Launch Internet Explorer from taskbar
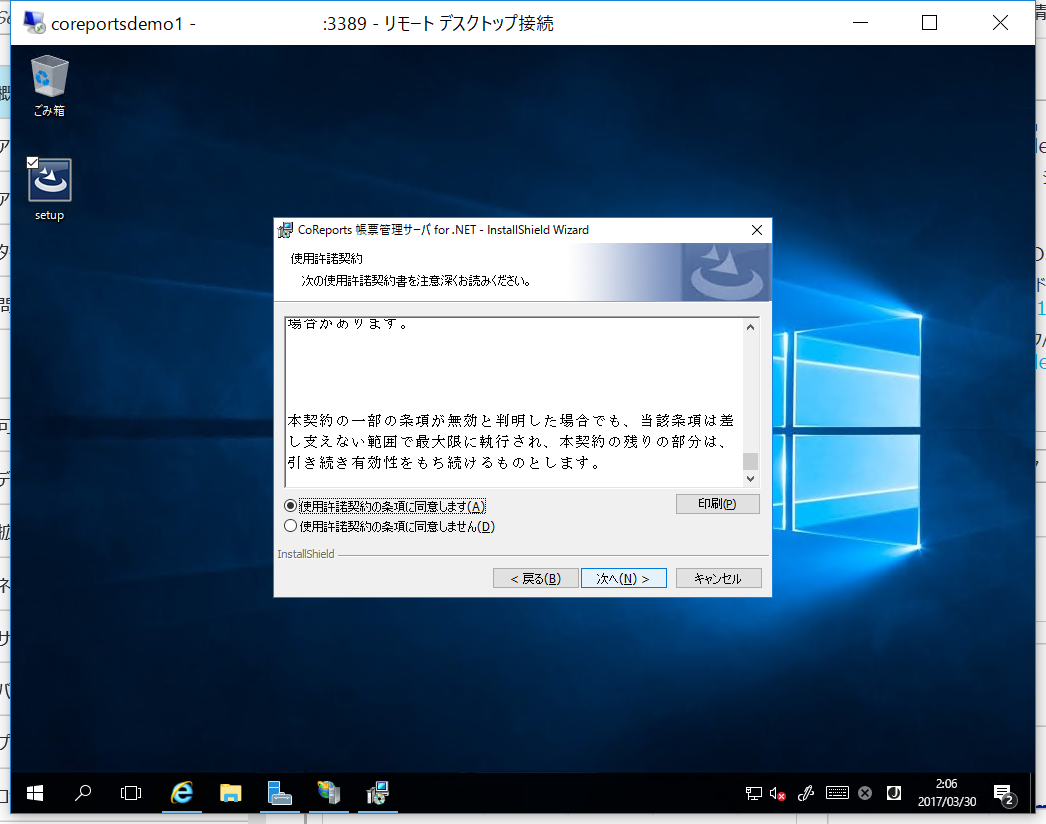 coord(181,793)
